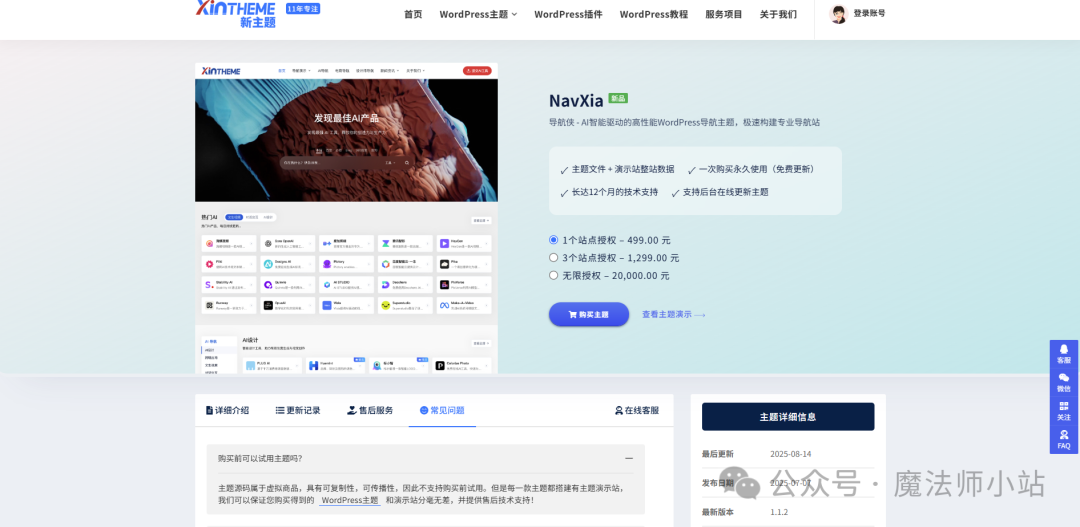Switch to the 更新记录 tab
The width and height of the screenshot is (1080, 527).
coord(298,411)
